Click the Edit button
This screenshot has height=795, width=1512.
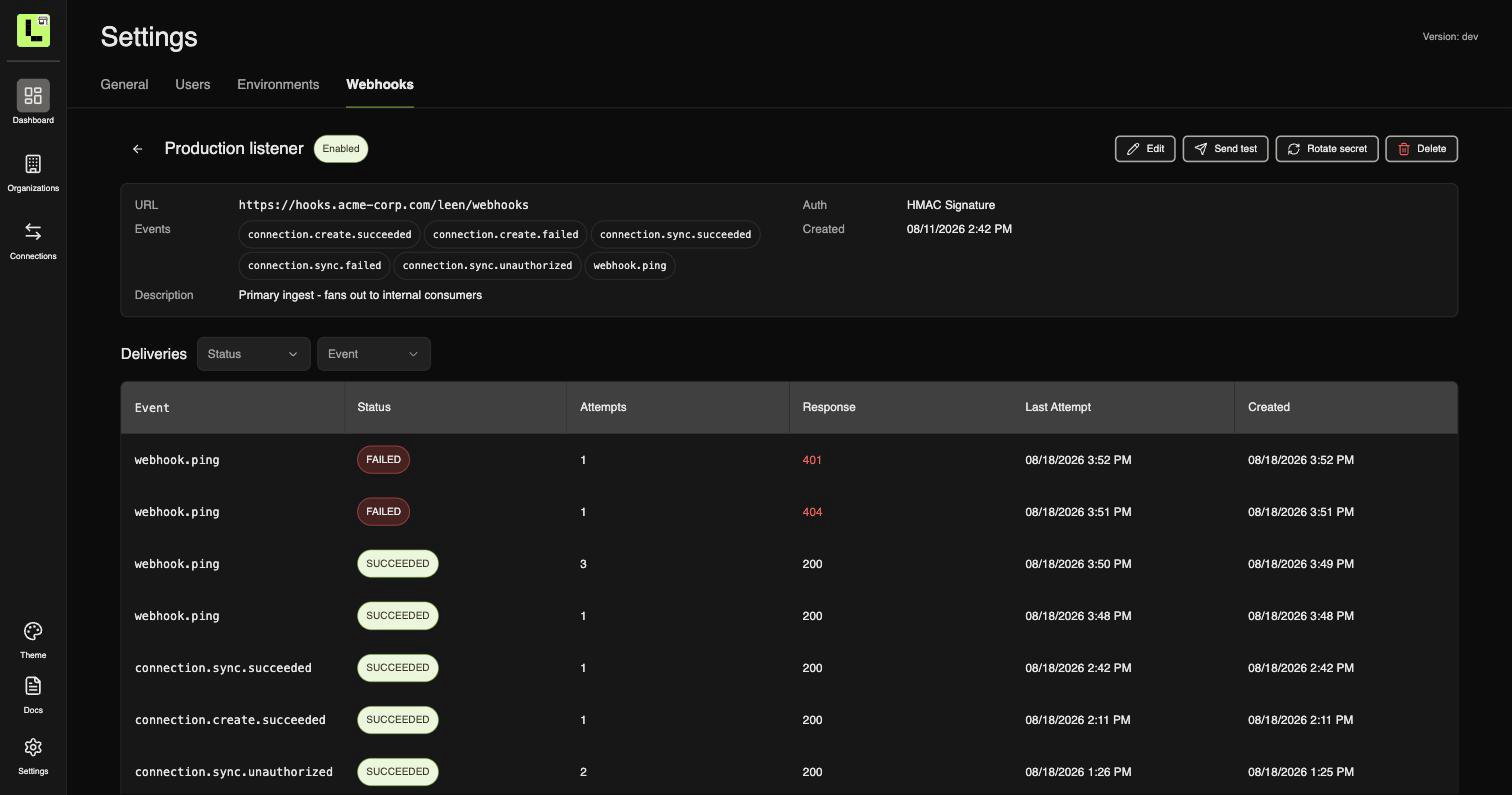[x=1145, y=149]
